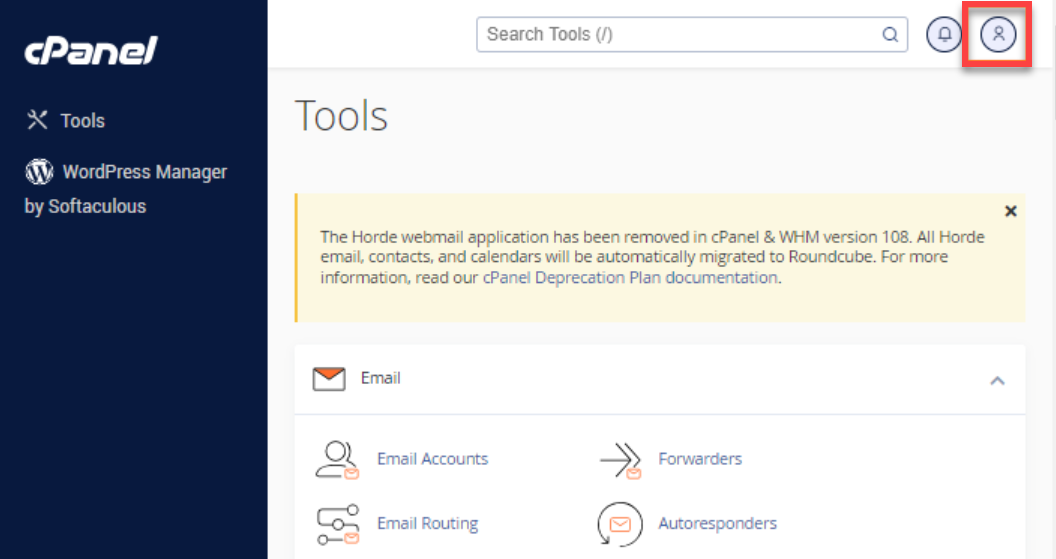Click the Tools wrench icon in sidebar
This screenshot has height=559, width=1056.
pos(37,120)
